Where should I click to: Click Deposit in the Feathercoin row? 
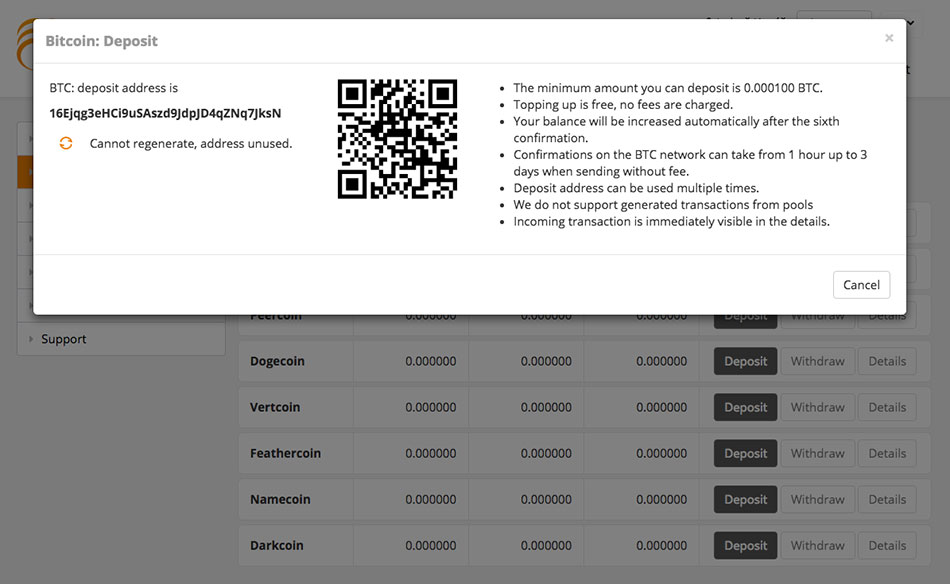coord(745,453)
